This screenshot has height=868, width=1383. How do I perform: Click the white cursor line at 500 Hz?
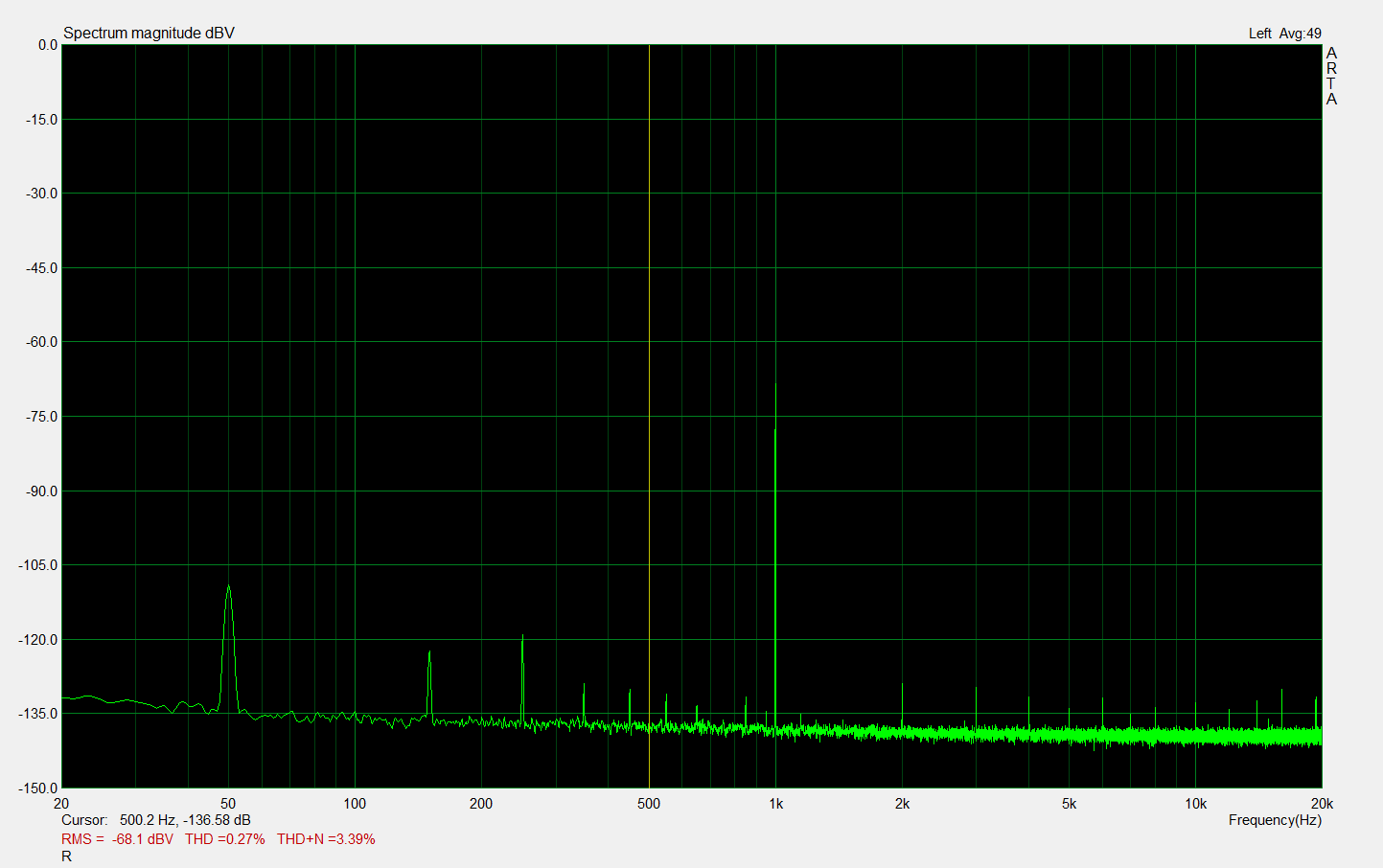pyautogui.click(x=649, y=416)
